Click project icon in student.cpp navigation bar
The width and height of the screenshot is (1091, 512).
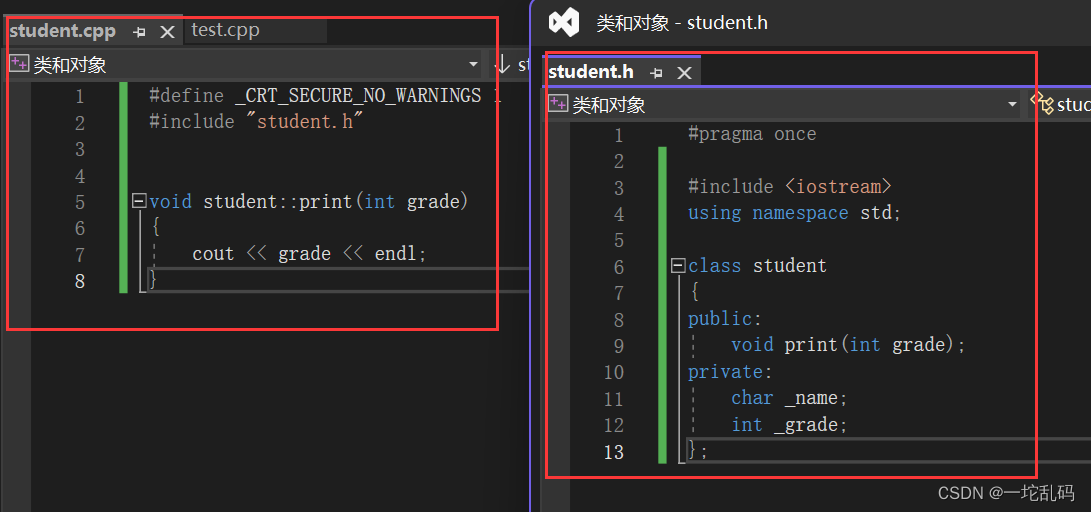tap(19, 64)
